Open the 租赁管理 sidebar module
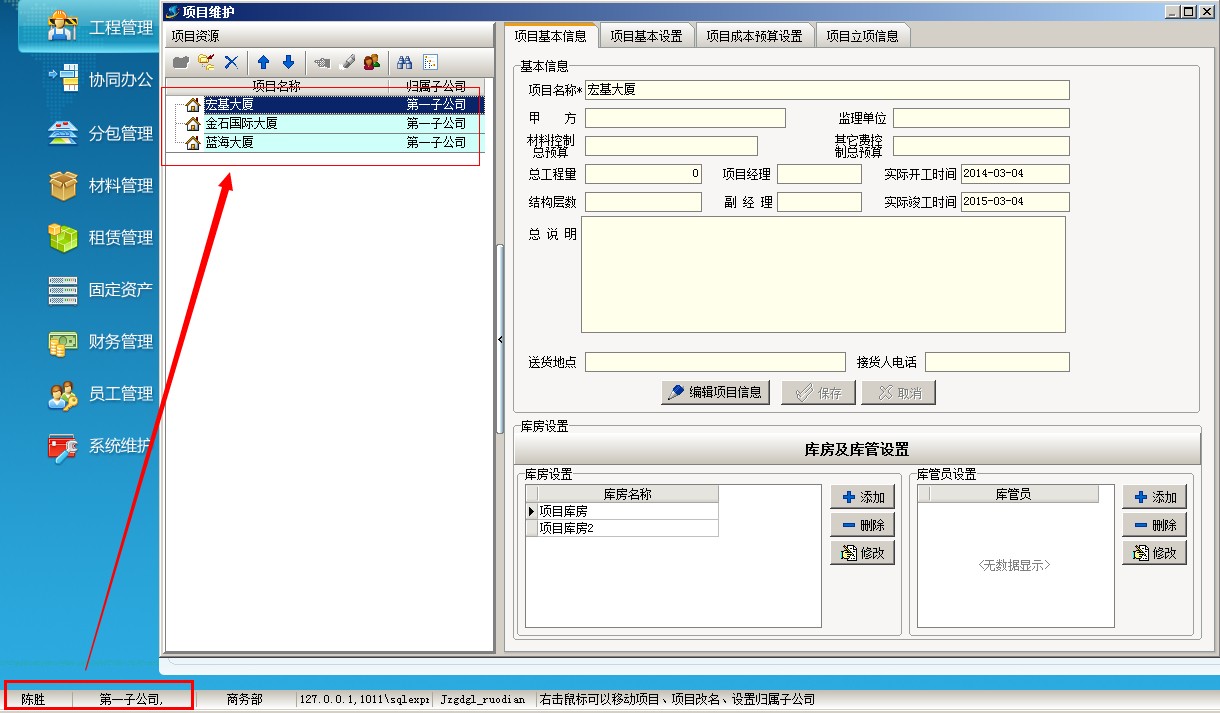This screenshot has height=713, width=1220. 120,238
